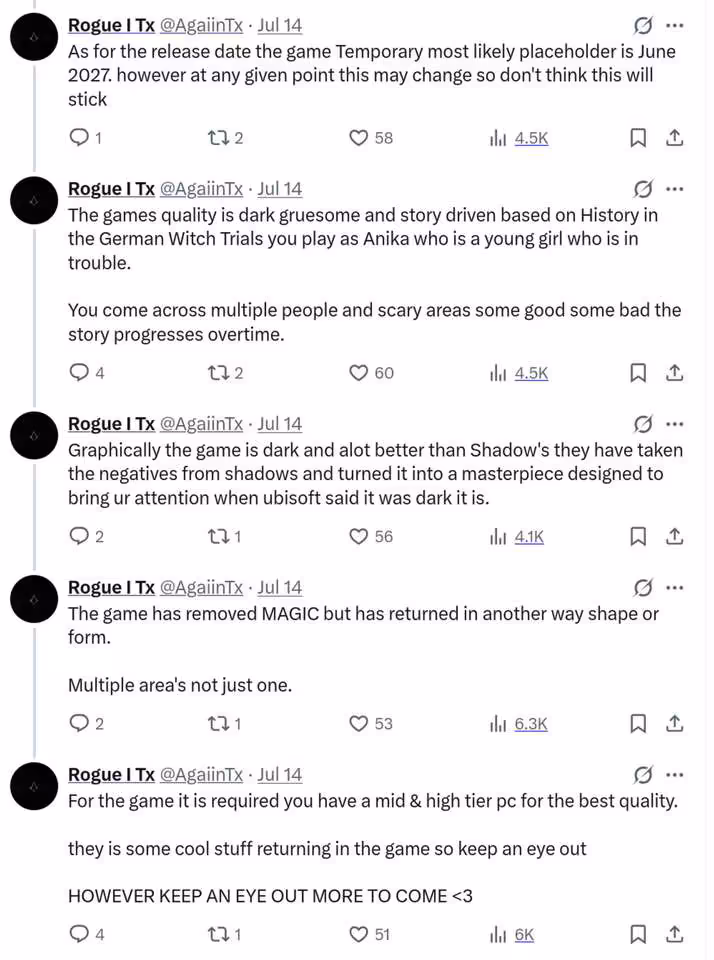Click the Grok icon on the graphics tweet
714x960 pixels.
click(x=642, y=424)
